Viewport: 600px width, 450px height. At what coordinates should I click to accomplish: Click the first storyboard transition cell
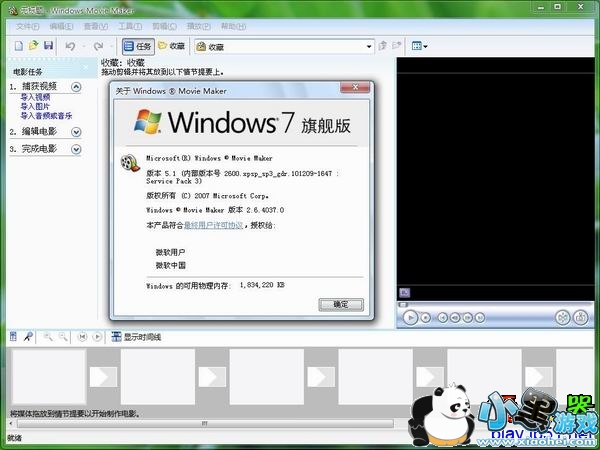[x=103, y=377]
